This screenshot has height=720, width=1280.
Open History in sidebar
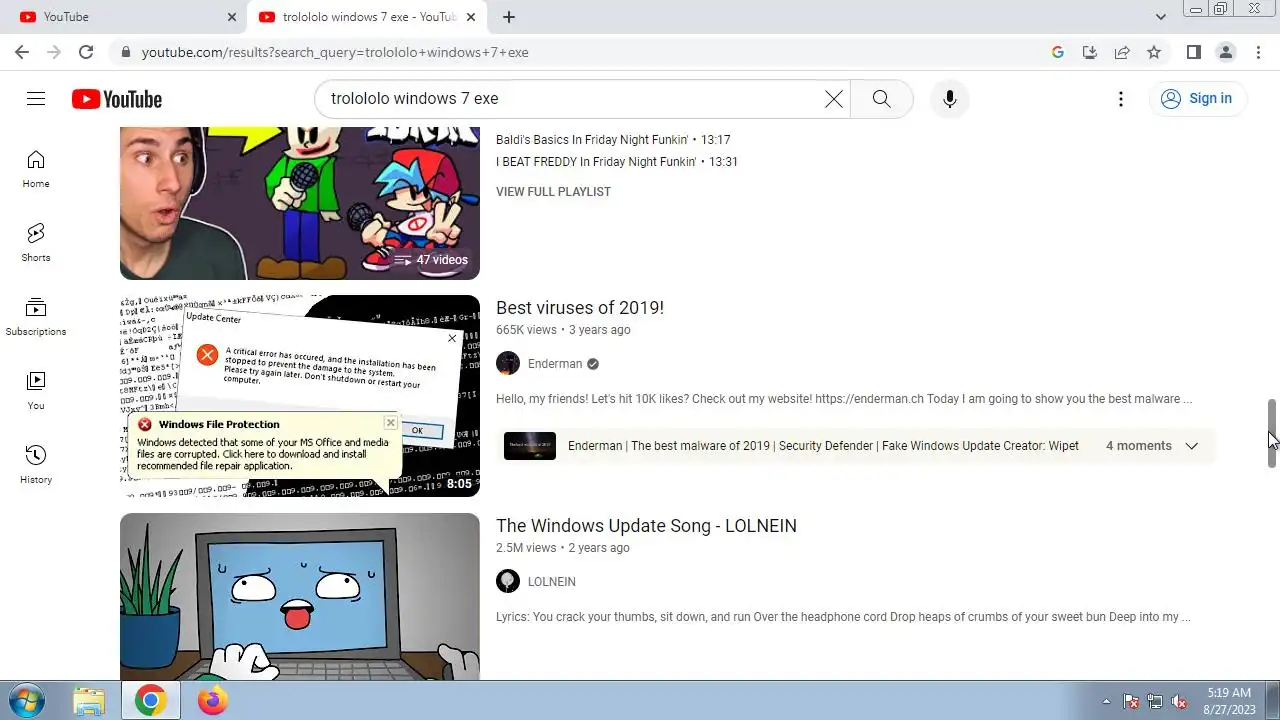tap(36, 465)
